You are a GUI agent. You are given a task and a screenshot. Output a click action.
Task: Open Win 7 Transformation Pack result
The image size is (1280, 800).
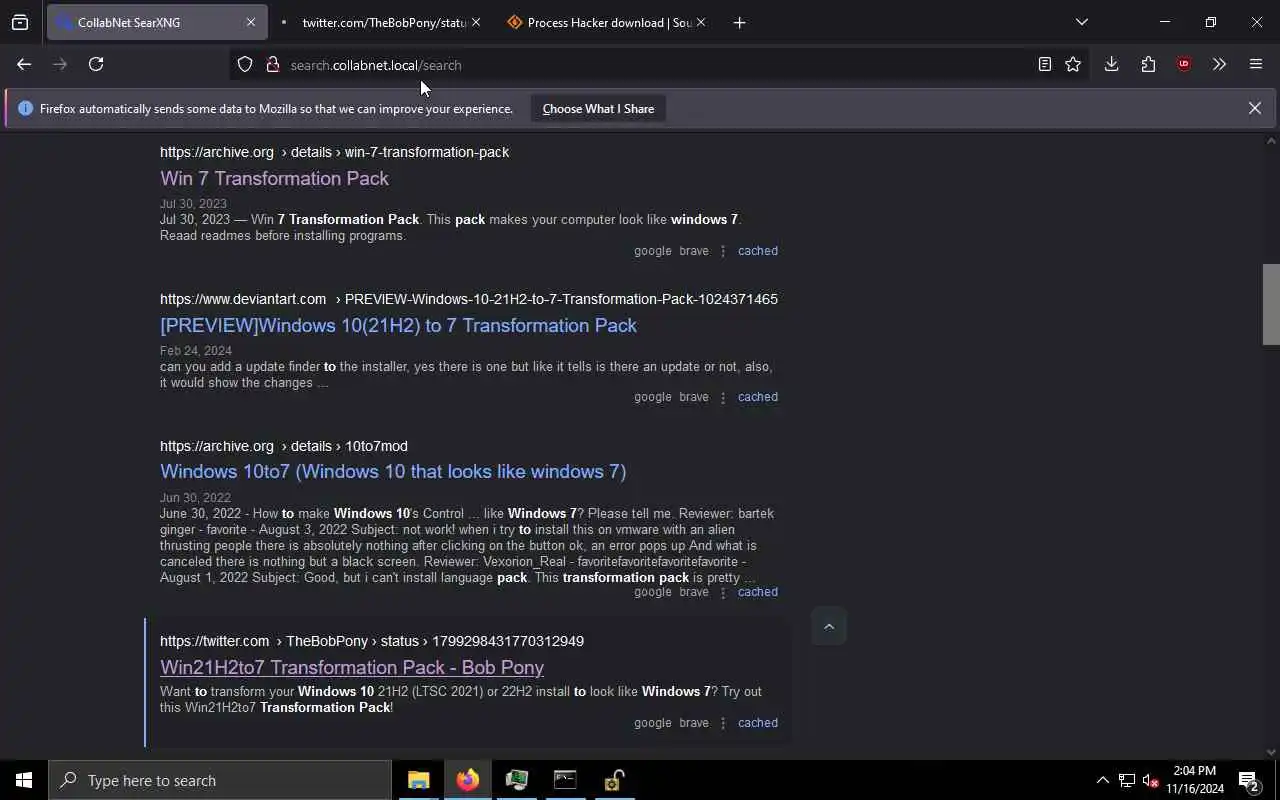(x=274, y=178)
